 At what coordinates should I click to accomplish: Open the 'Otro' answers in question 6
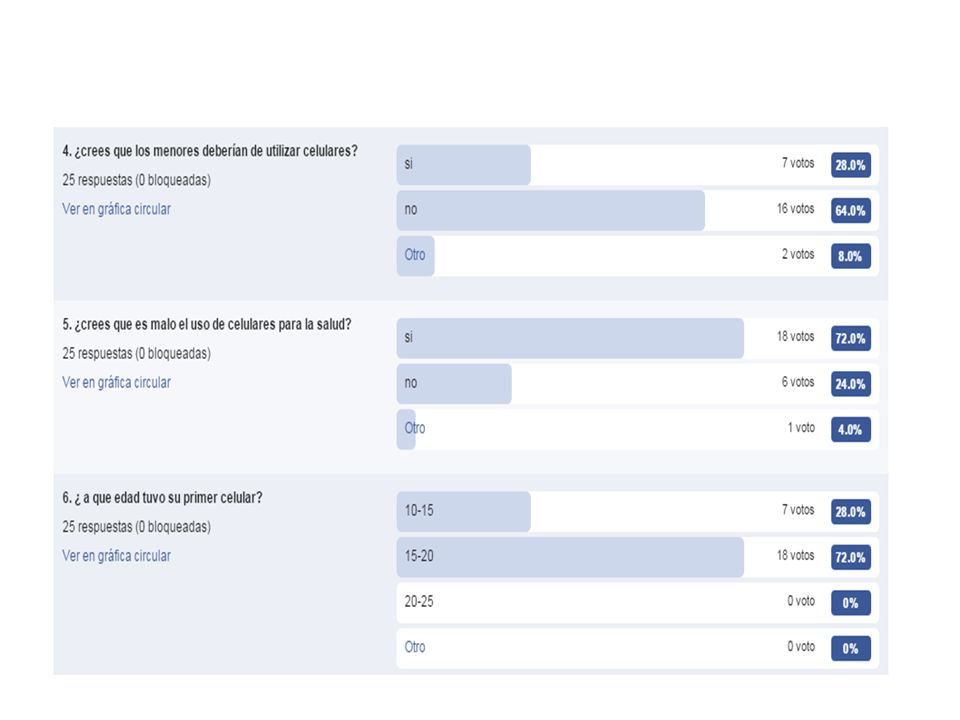[x=414, y=647]
